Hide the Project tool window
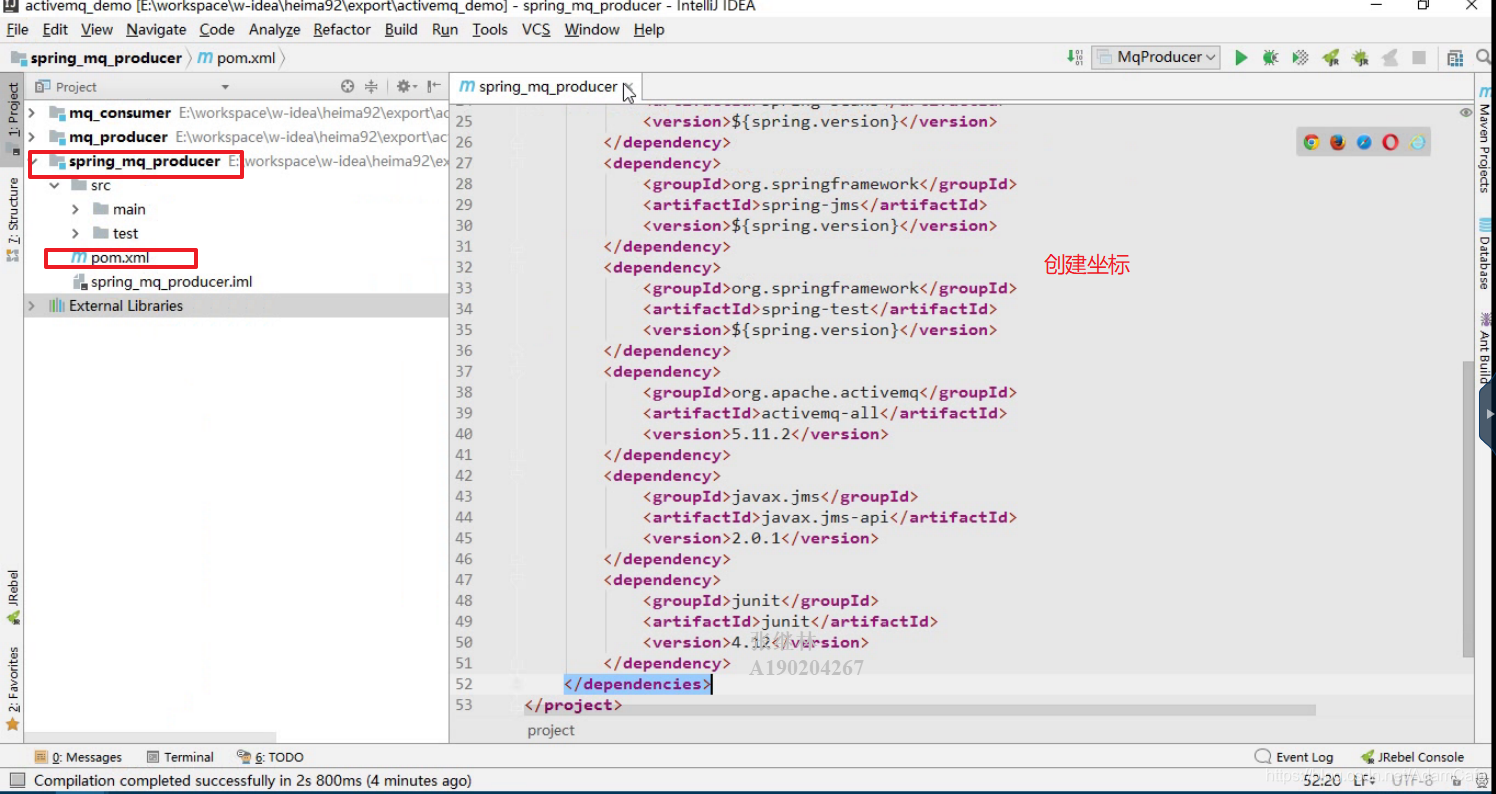The height and width of the screenshot is (794, 1496). (433, 87)
